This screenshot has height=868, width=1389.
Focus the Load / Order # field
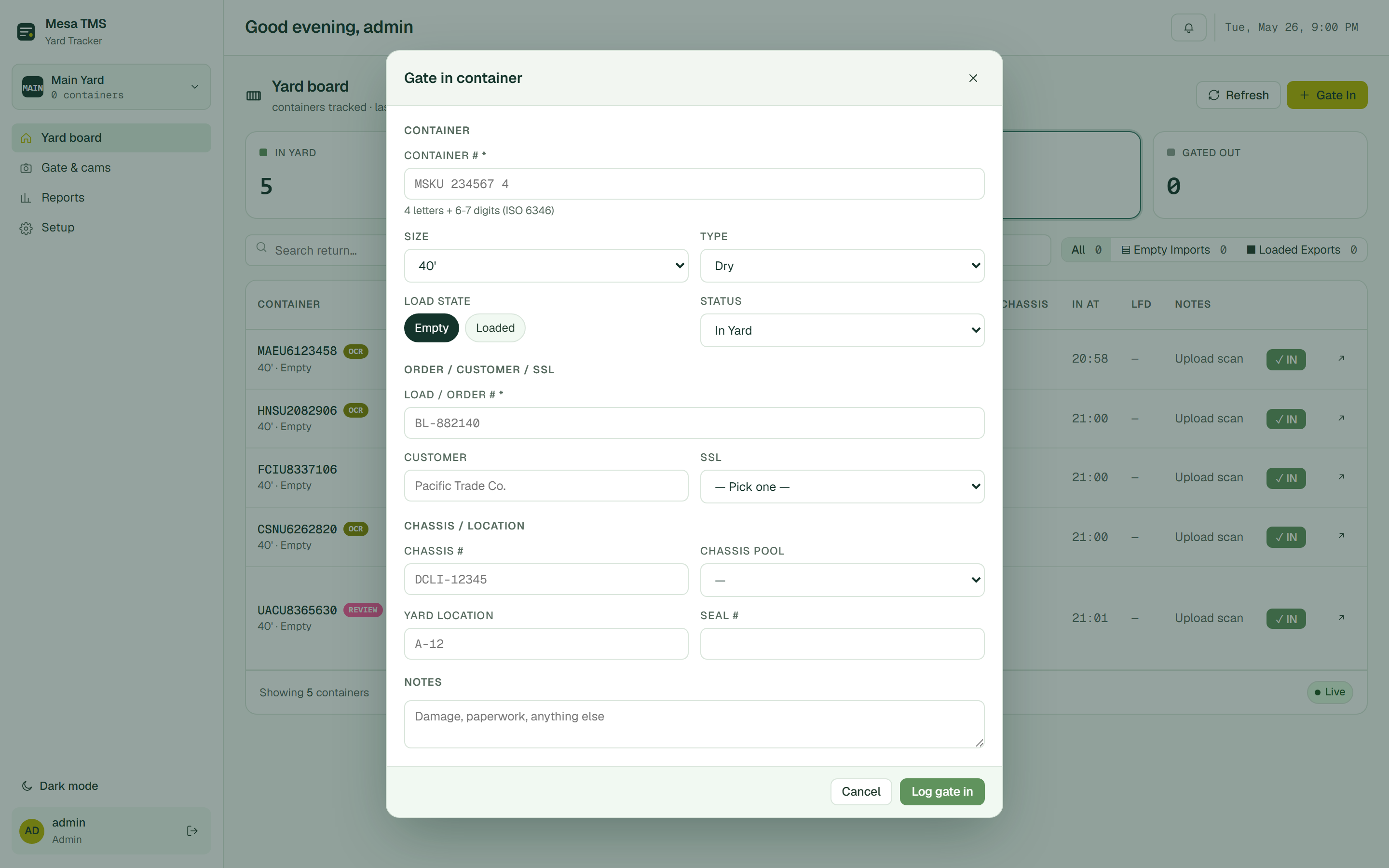pos(694,423)
